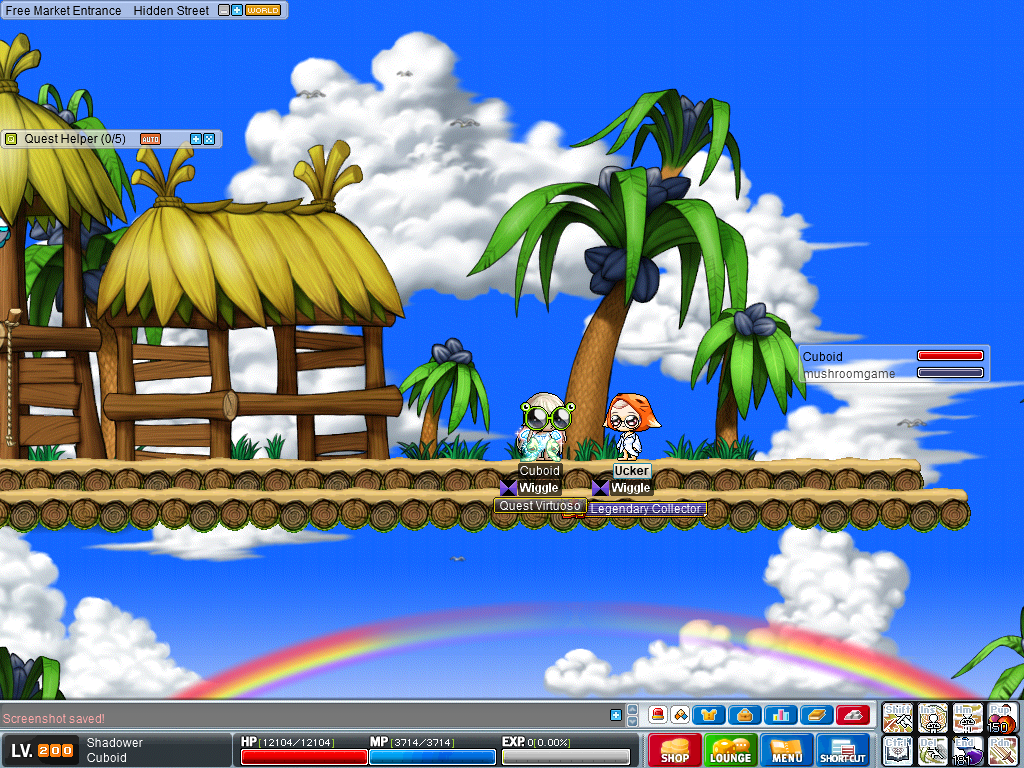
Task: Click the red siren event notification icon
Action: tap(657, 714)
